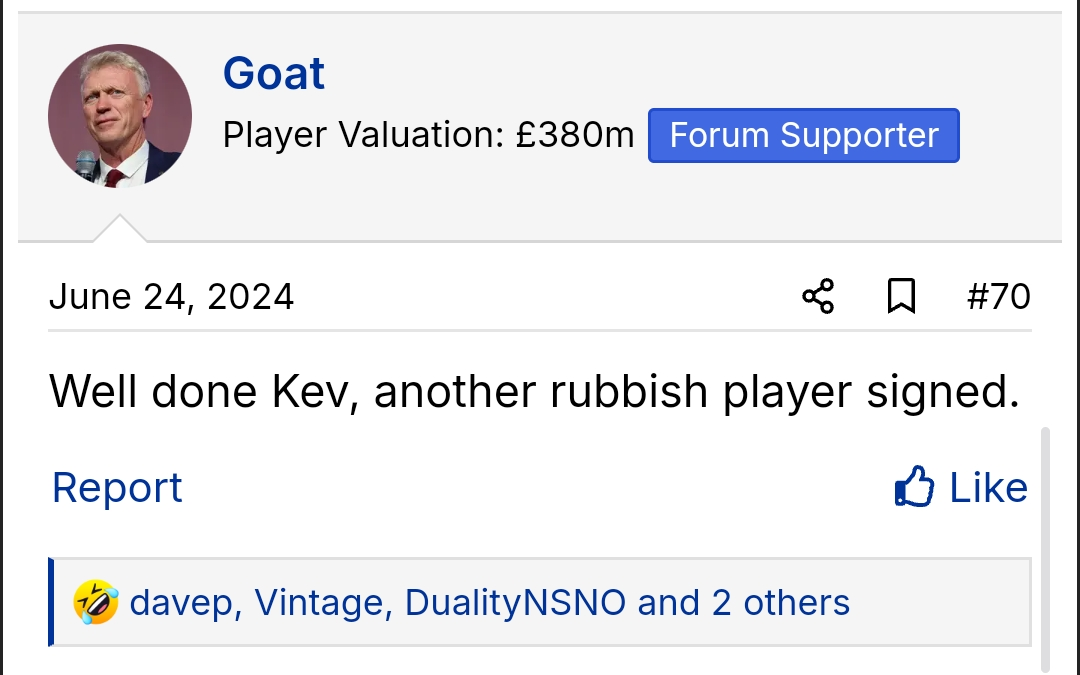
Task: Click the thumbs-up icon
Action: tap(914, 488)
